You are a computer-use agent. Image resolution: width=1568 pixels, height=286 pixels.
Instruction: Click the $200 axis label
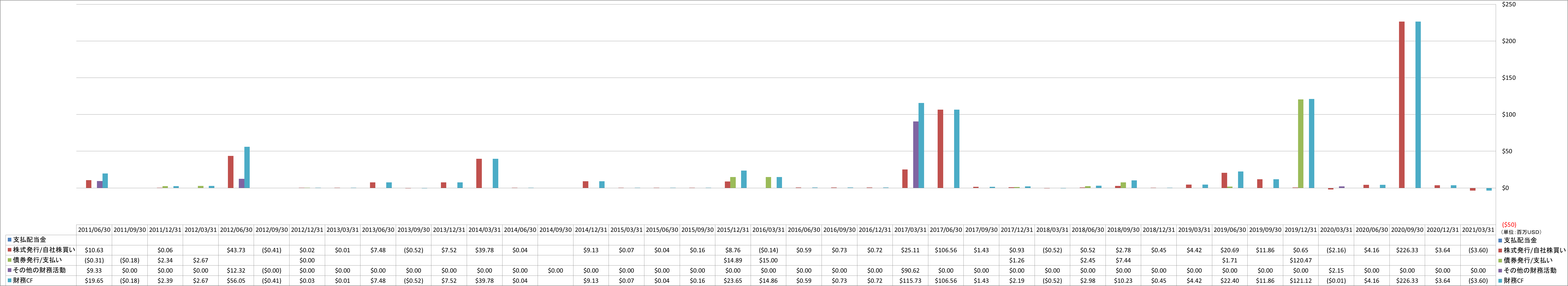pos(1509,41)
